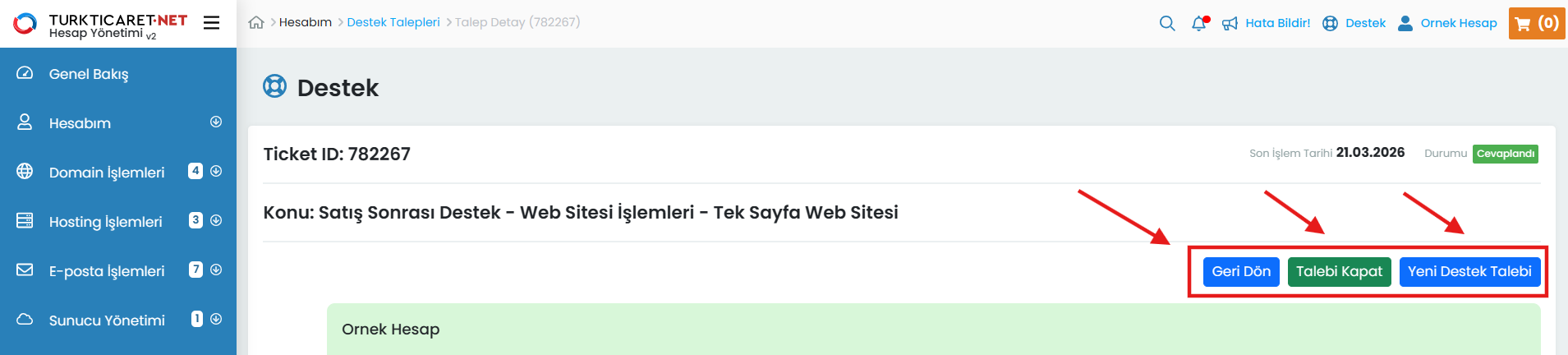Click the home breadcrumb icon
1568x355 pixels.
pyautogui.click(x=256, y=23)
